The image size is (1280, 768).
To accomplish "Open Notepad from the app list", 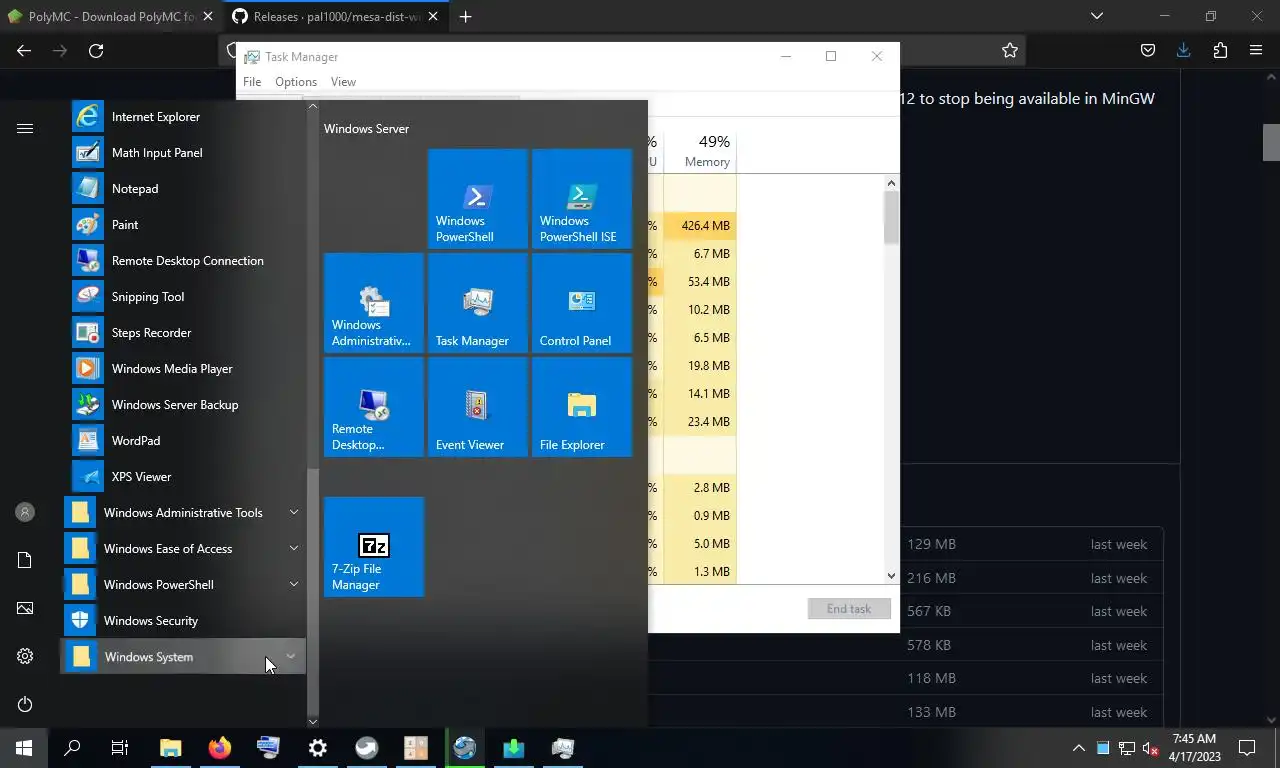I will pos(185,189).
